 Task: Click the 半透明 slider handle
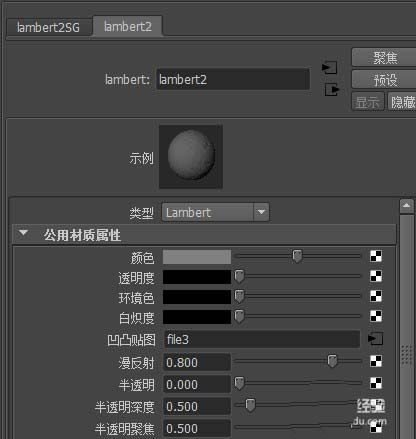[239, 383]
